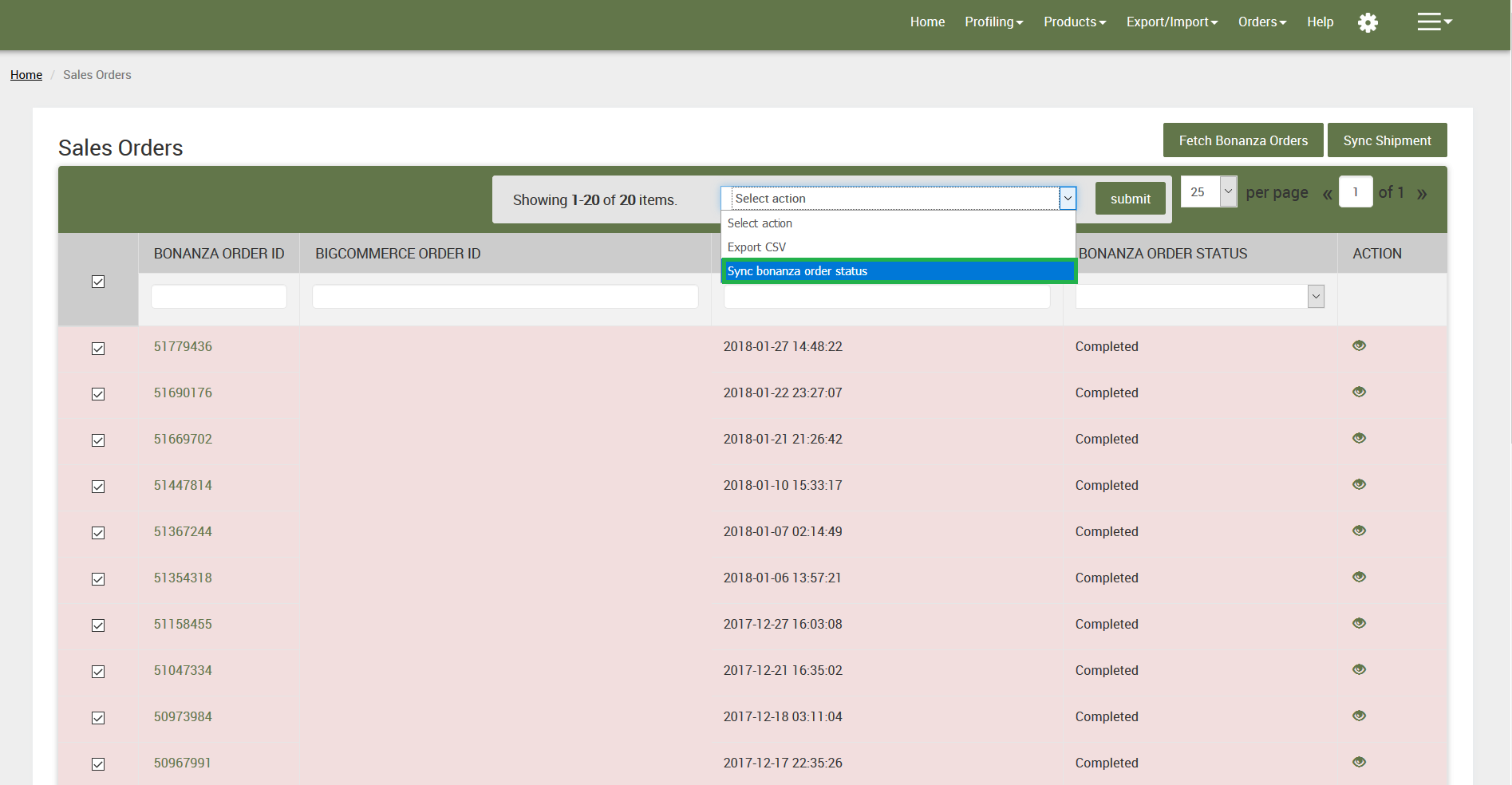Viewport: 1512px width, 785px height.
Task: Open the hamburger menu in navbar
Action: point(1433,22)
